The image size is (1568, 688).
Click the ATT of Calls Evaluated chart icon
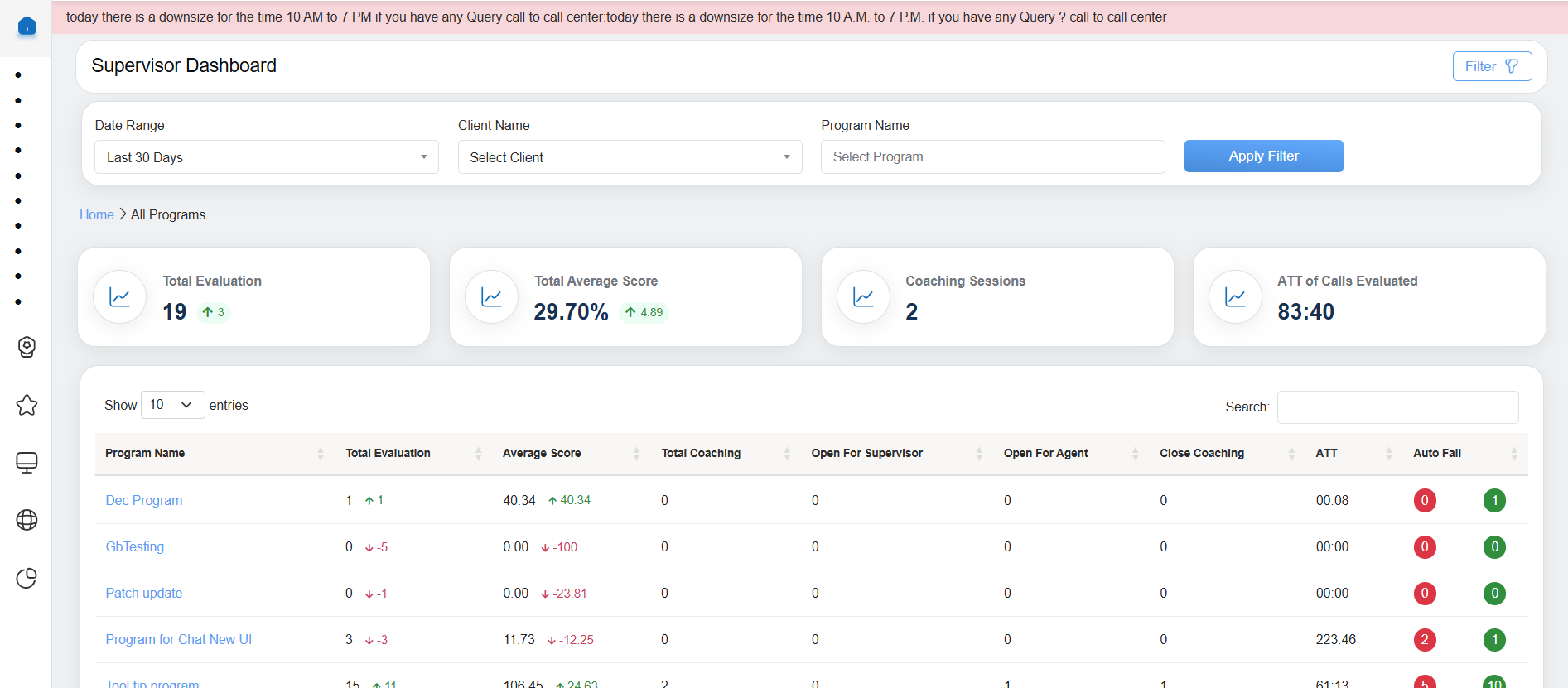click(x=1235, y=297)
